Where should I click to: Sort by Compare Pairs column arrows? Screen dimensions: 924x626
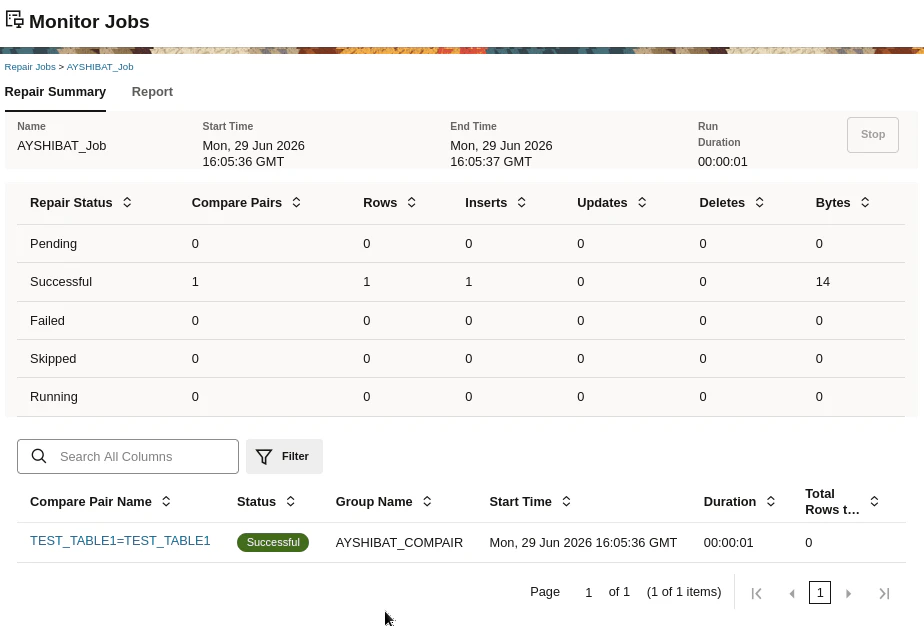[296, 203]
